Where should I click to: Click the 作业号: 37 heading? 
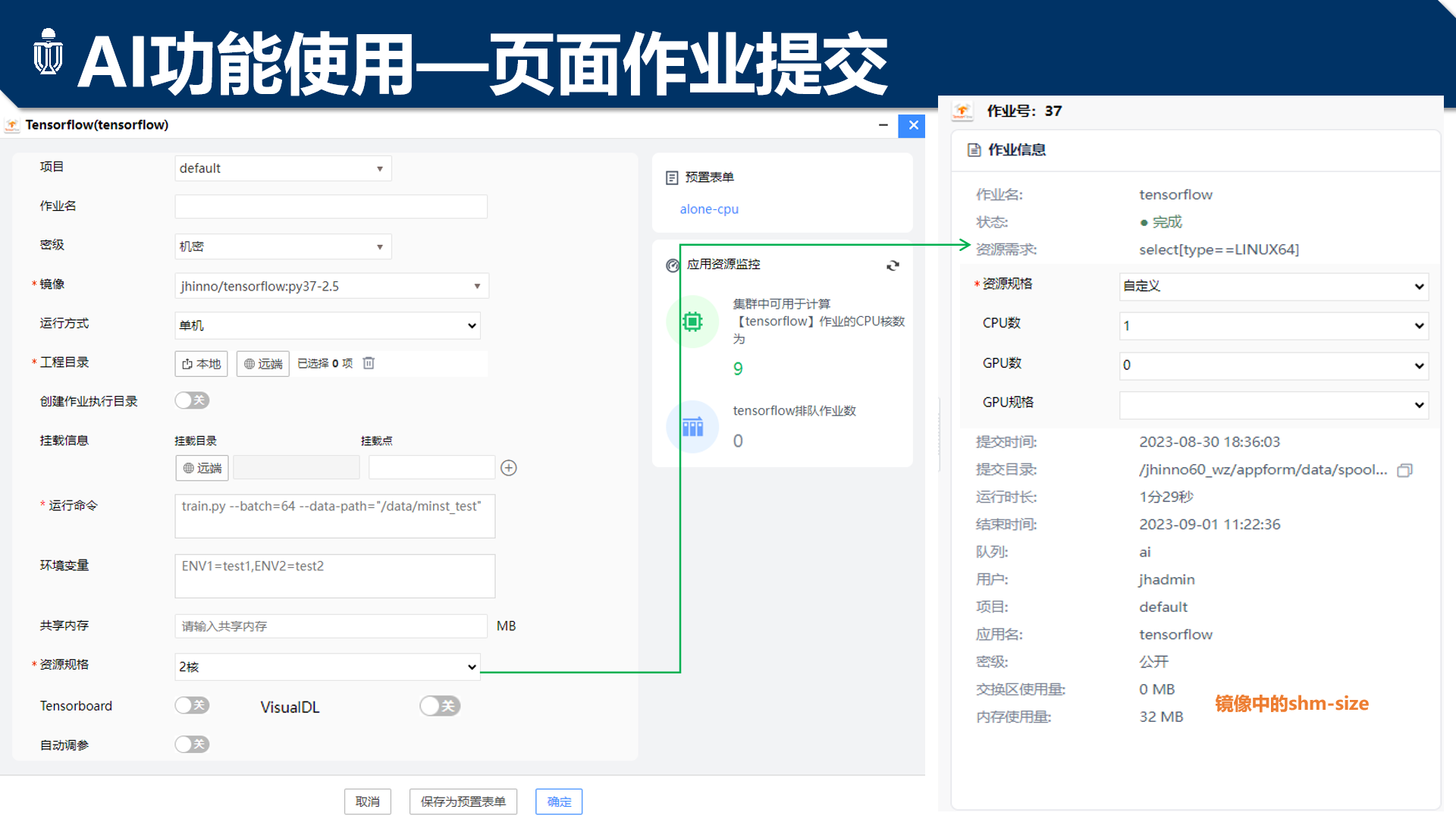click(1025, 111)
